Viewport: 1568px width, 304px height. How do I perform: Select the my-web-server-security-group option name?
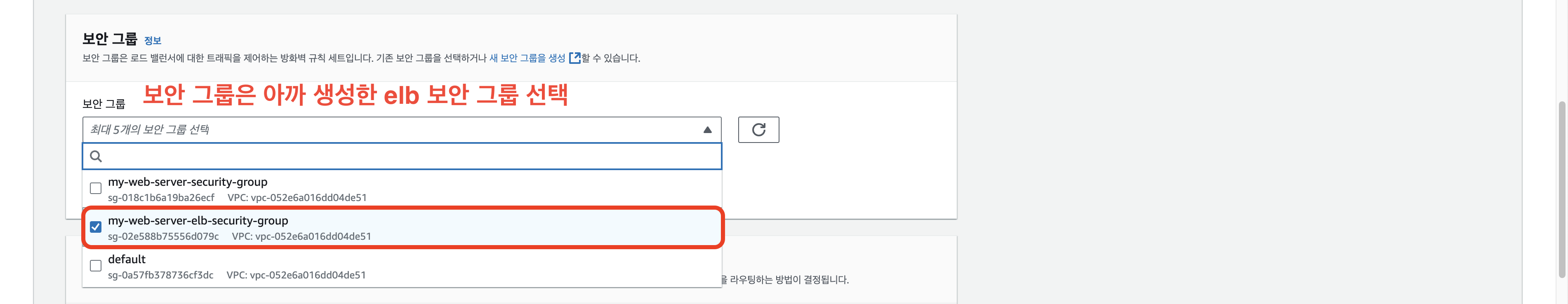click(x=188, y=182)
